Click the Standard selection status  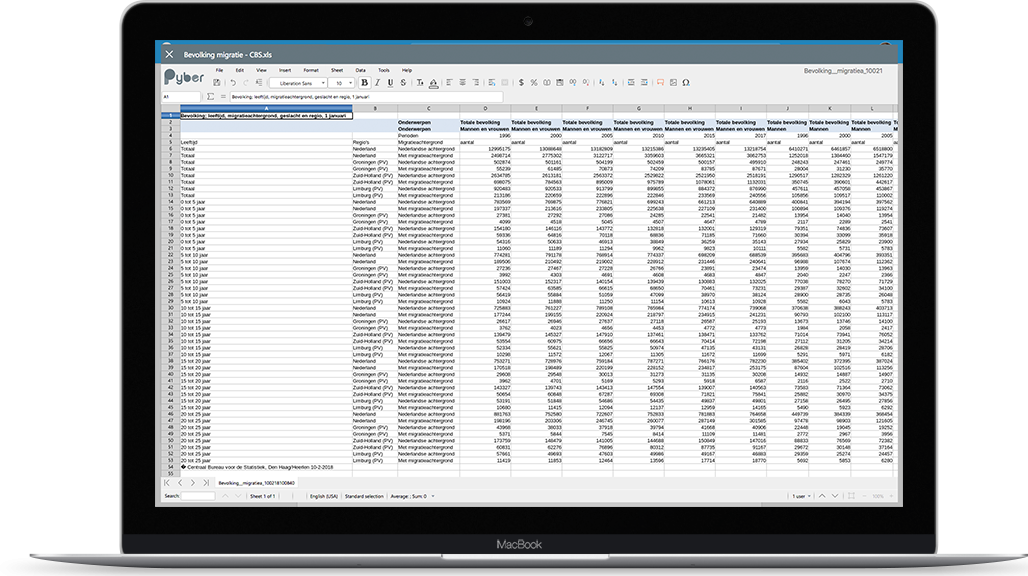point(364,497)
